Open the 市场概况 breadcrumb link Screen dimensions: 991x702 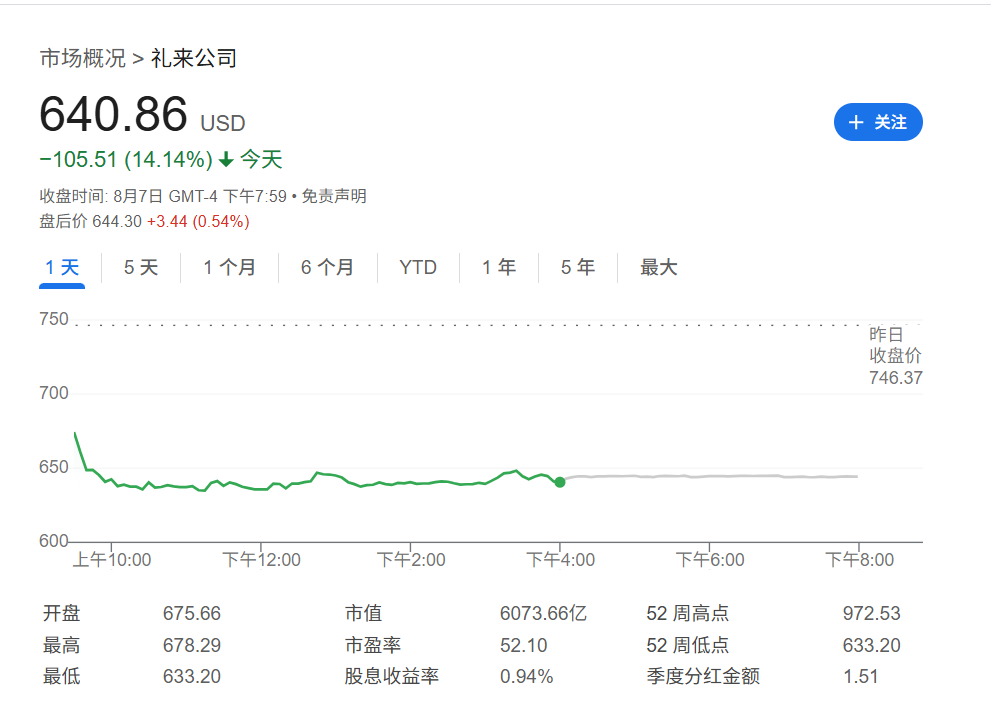[83, 58]
